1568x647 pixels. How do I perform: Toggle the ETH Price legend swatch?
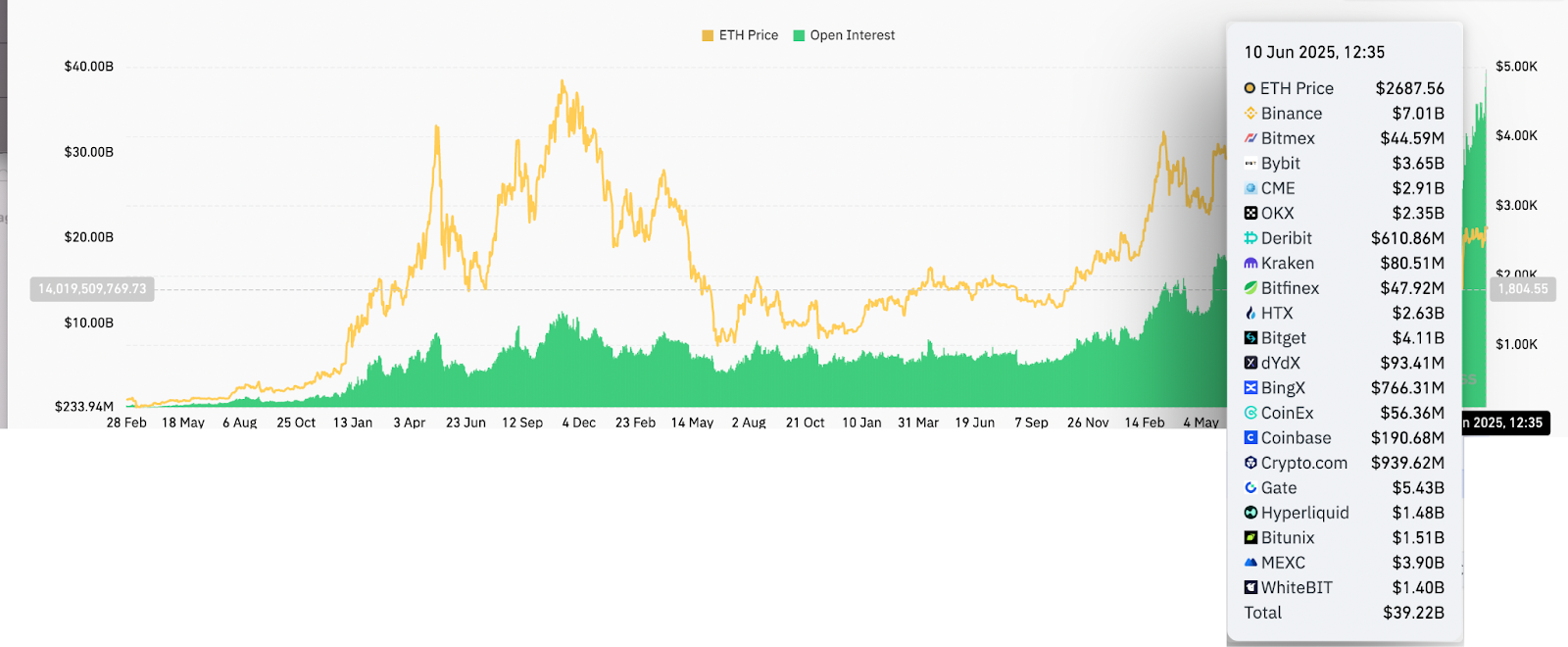click(708, 35)
